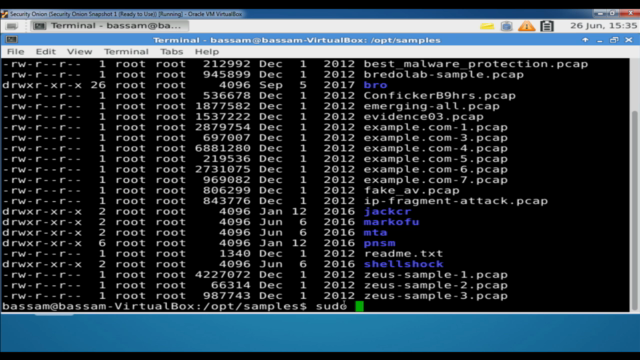
Task: Click the prompt bassam@bassam-VirtualBox:/opt/samples$
Action: tap(154, 307)
